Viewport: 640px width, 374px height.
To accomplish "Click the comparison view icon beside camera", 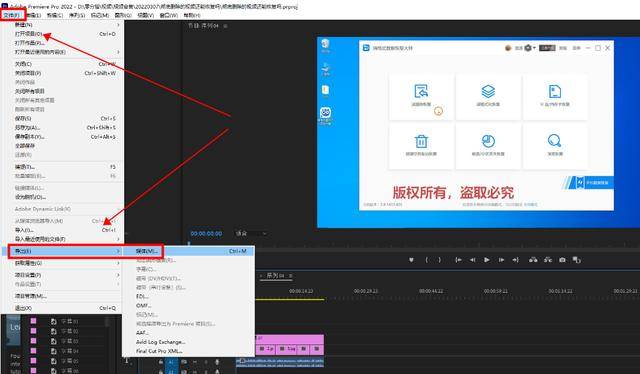I will (577, 260).
